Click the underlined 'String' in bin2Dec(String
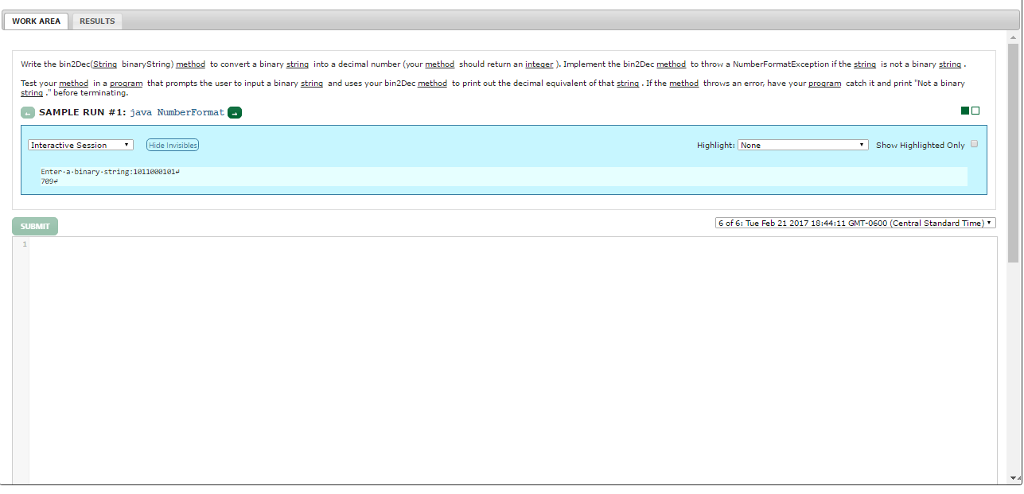 [x=105, y=65]
